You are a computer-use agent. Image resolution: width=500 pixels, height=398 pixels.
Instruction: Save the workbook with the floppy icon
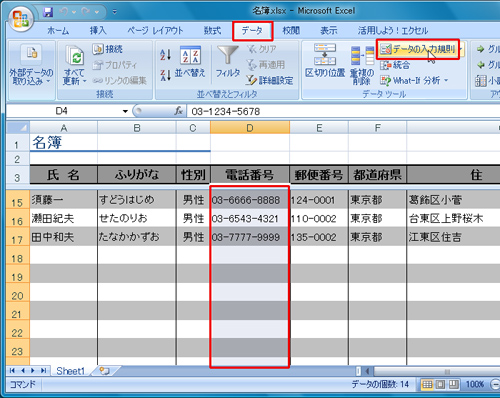[x=48, y=12]
